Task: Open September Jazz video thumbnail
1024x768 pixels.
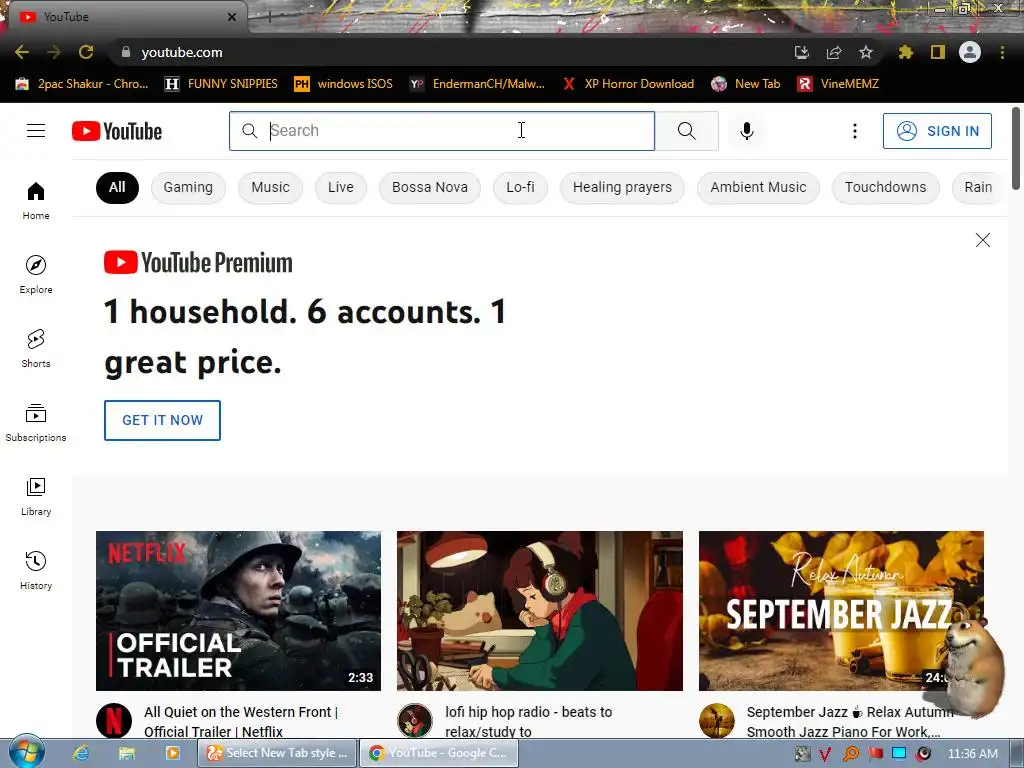Action: [x=841, y=611]
